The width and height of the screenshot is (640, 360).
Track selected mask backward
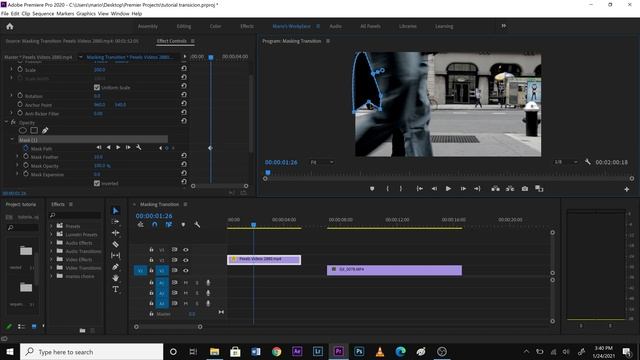coord(109,147)
